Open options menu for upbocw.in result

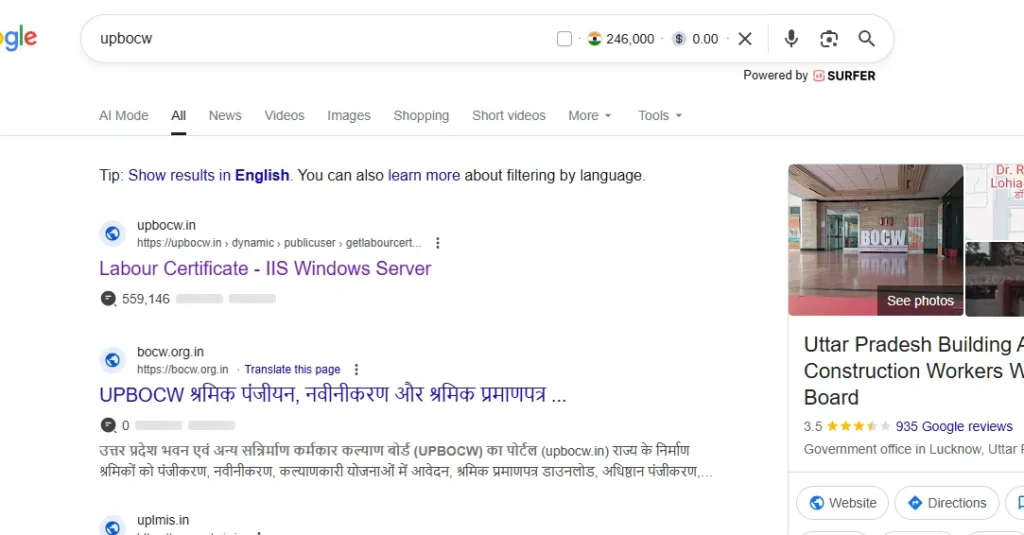438,243
